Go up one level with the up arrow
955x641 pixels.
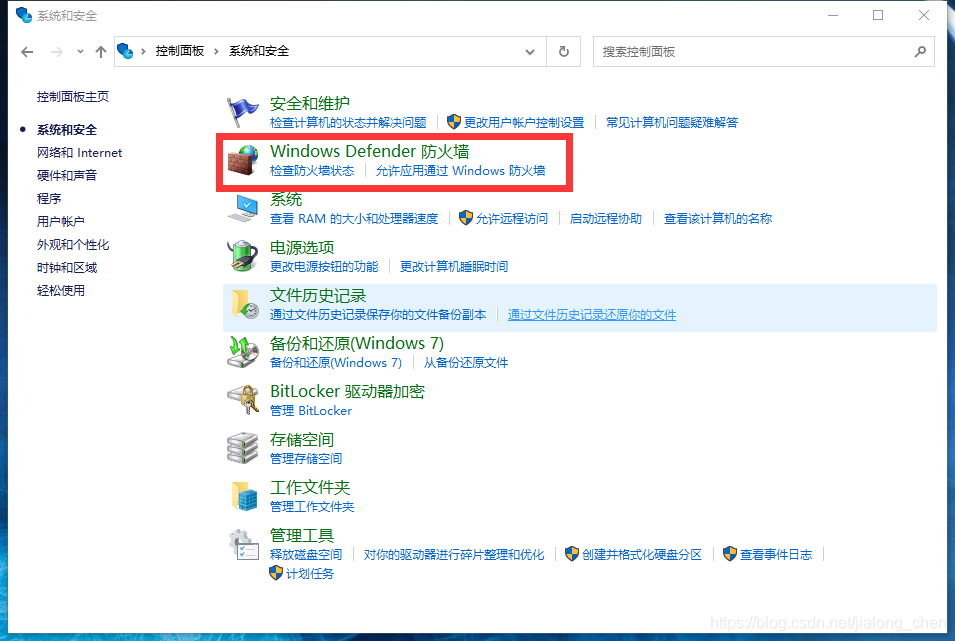pos(100,52)
